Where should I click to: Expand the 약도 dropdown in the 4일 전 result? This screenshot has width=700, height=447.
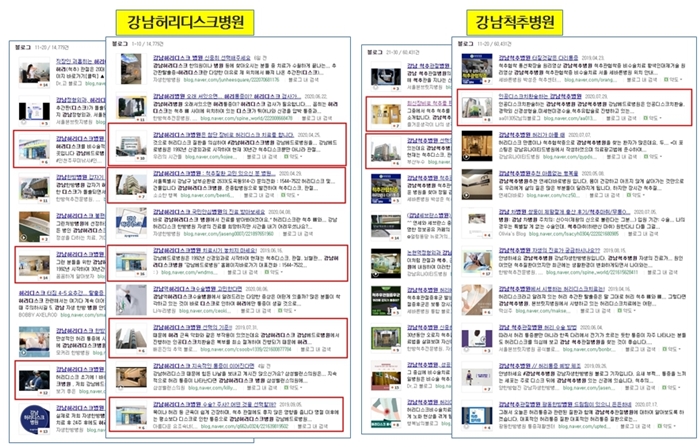291,388
